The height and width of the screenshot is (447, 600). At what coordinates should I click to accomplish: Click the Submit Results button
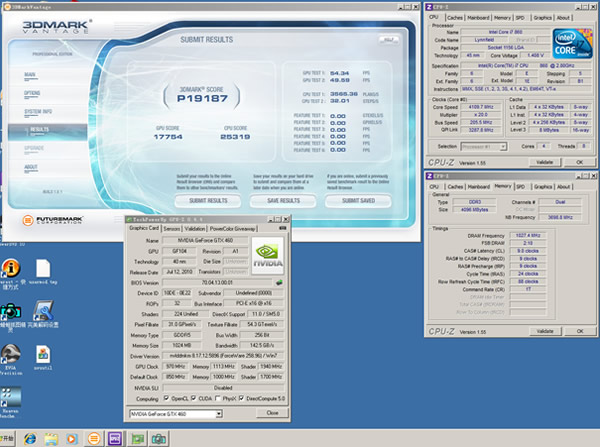(208, 200)
